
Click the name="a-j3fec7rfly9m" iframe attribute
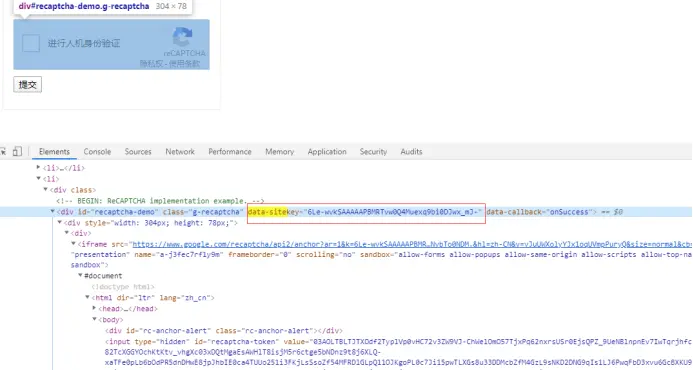pos(179,255)
